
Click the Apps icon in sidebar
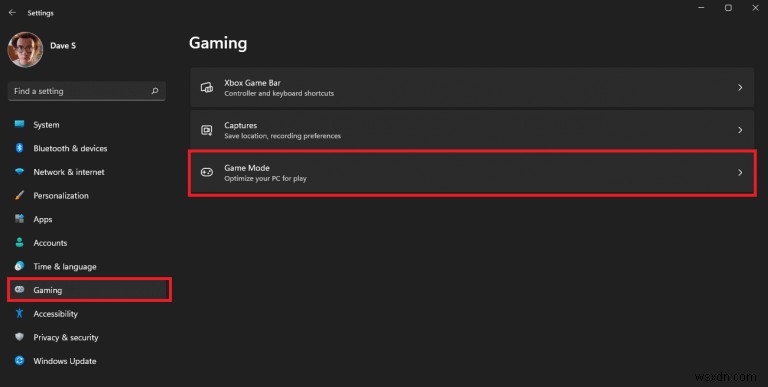(20, 218)
